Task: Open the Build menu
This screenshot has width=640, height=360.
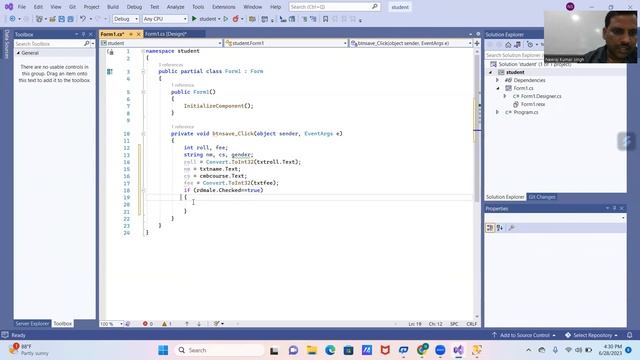Action: [x=113, y=7]
